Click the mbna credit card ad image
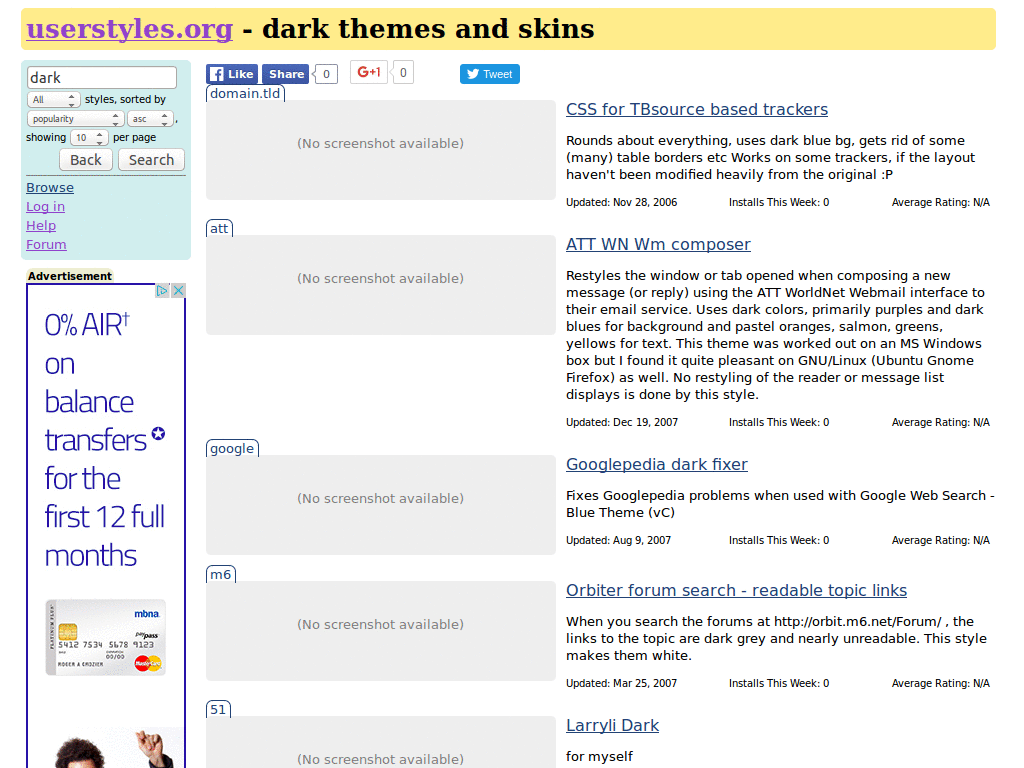Image resolution: width=1024 pixels, height=768 pixels. (x=105, y=637)
